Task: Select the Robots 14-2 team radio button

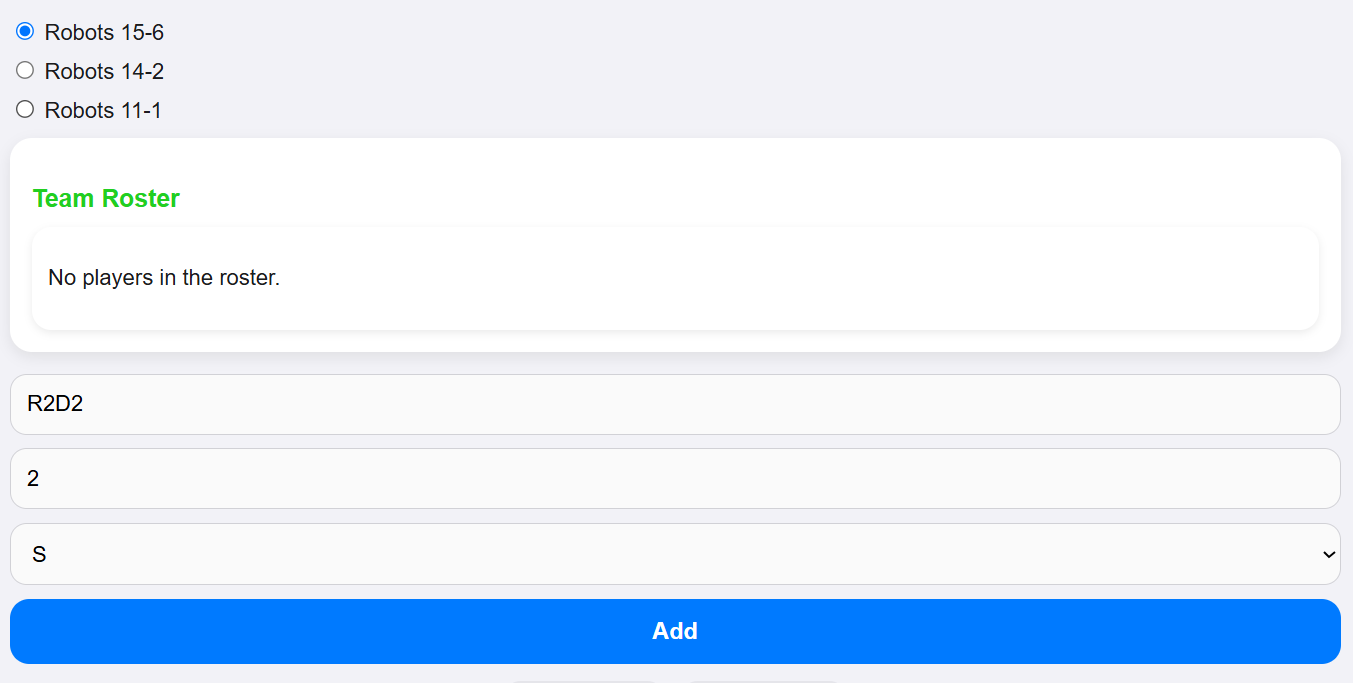Action: pos(24,70)
